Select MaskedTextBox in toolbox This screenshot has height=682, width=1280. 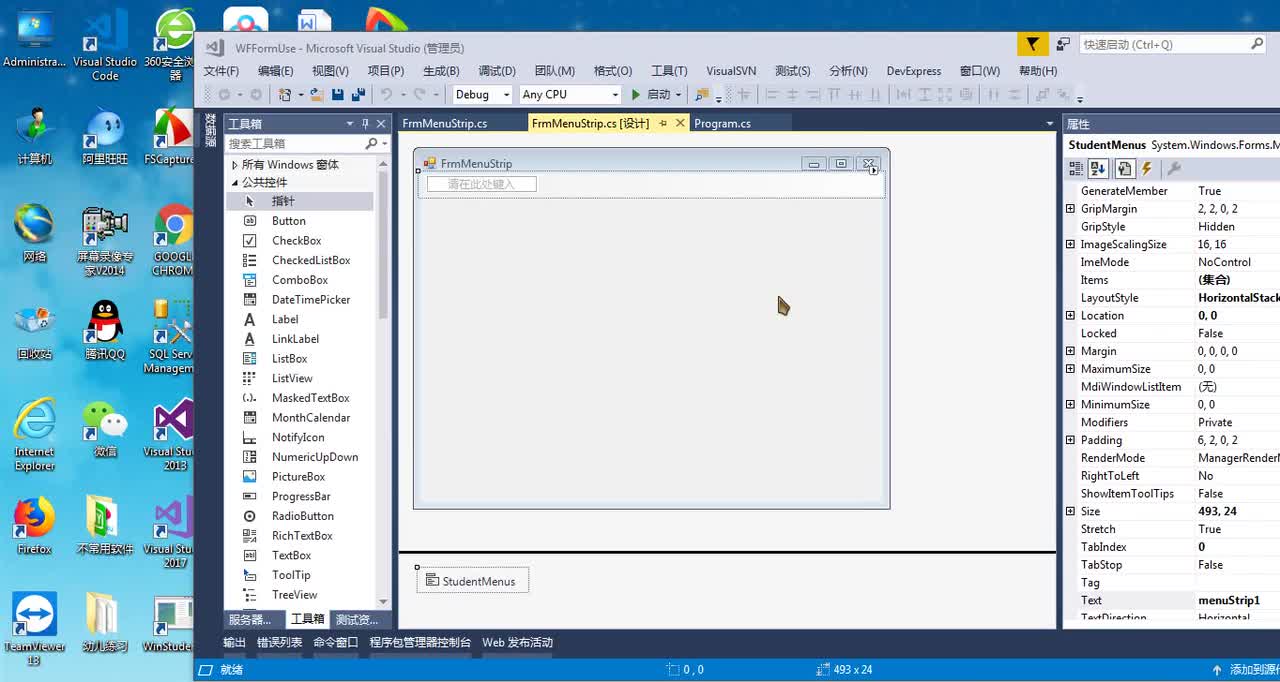coord(310,398)
